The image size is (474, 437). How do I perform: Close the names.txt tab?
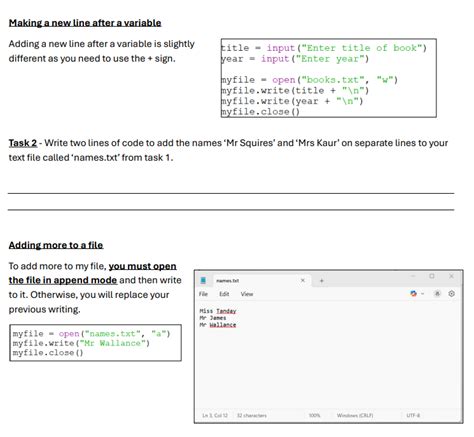[303, 280]
